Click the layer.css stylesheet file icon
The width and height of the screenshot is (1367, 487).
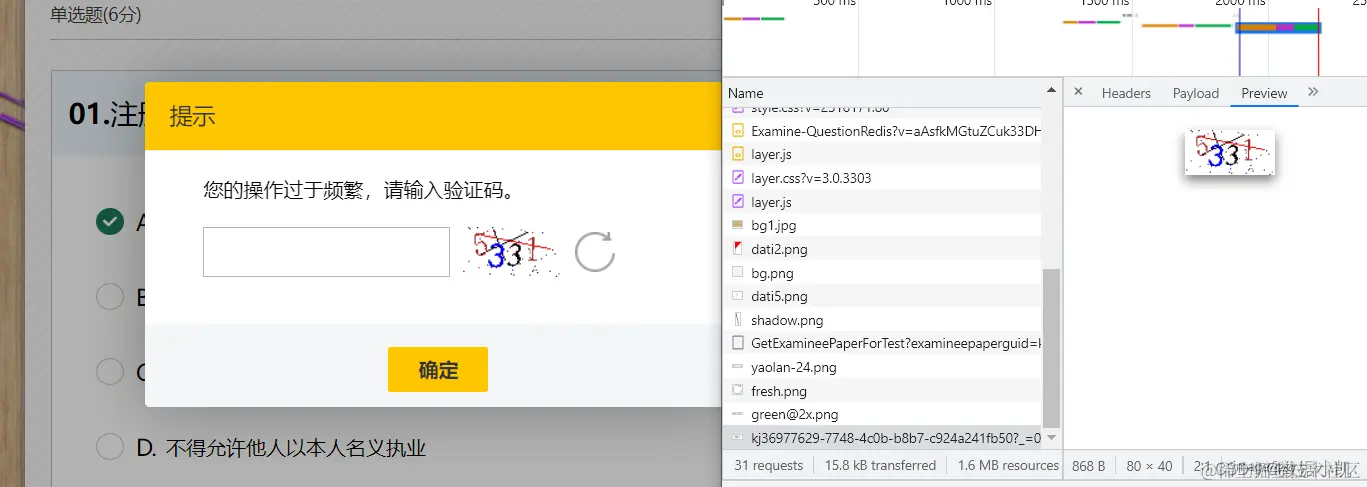tap(738, 178)
